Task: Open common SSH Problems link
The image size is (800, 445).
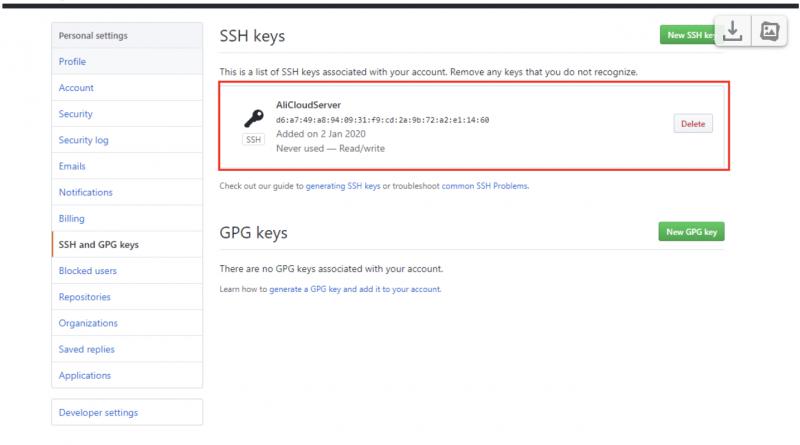Action: 485,186
